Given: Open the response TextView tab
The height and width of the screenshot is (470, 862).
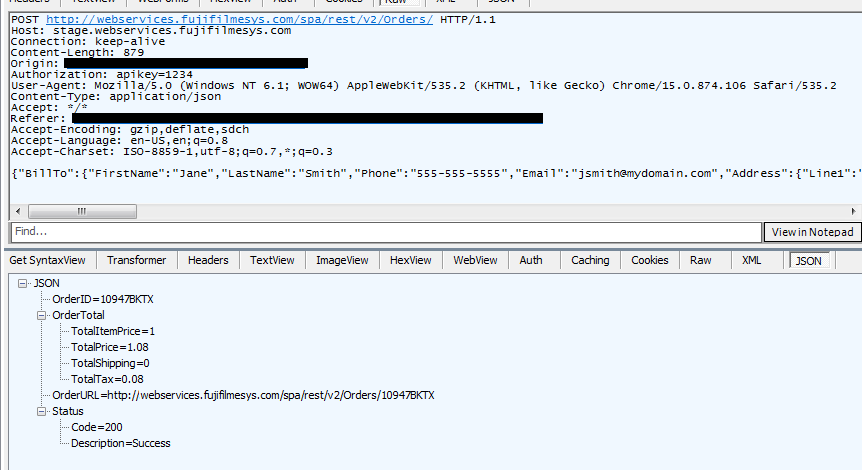Looking at the screenshot, I should (x=272, y=261).
